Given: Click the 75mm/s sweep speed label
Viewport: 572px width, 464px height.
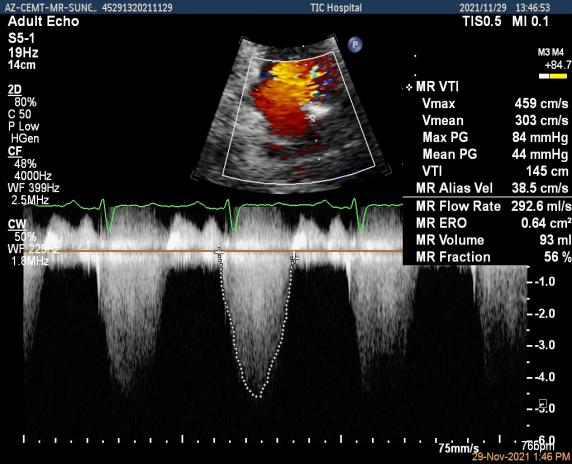Looking at the screenshot, I should click(459, 448).
